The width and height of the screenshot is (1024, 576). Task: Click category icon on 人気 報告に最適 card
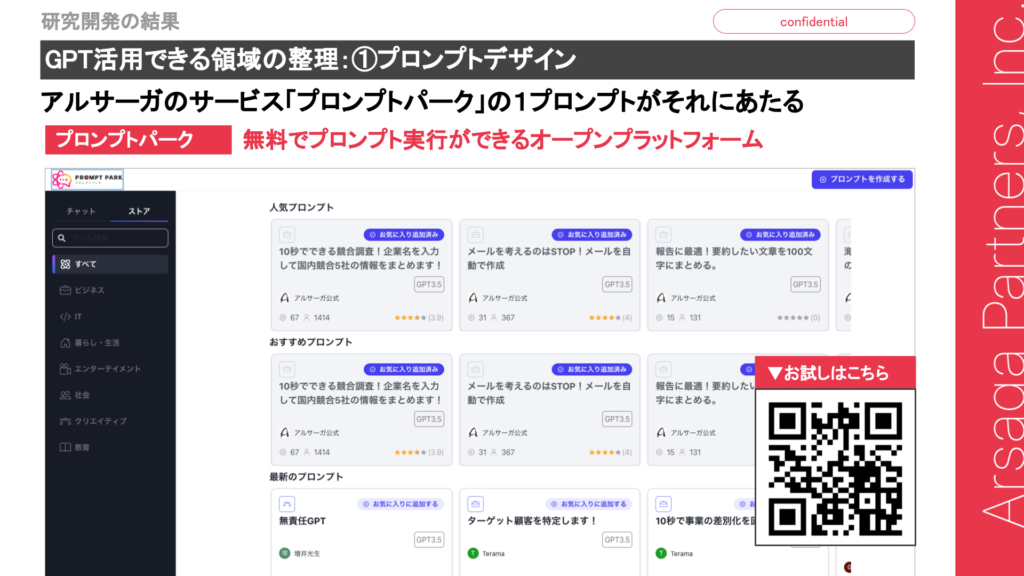[664, 234]
